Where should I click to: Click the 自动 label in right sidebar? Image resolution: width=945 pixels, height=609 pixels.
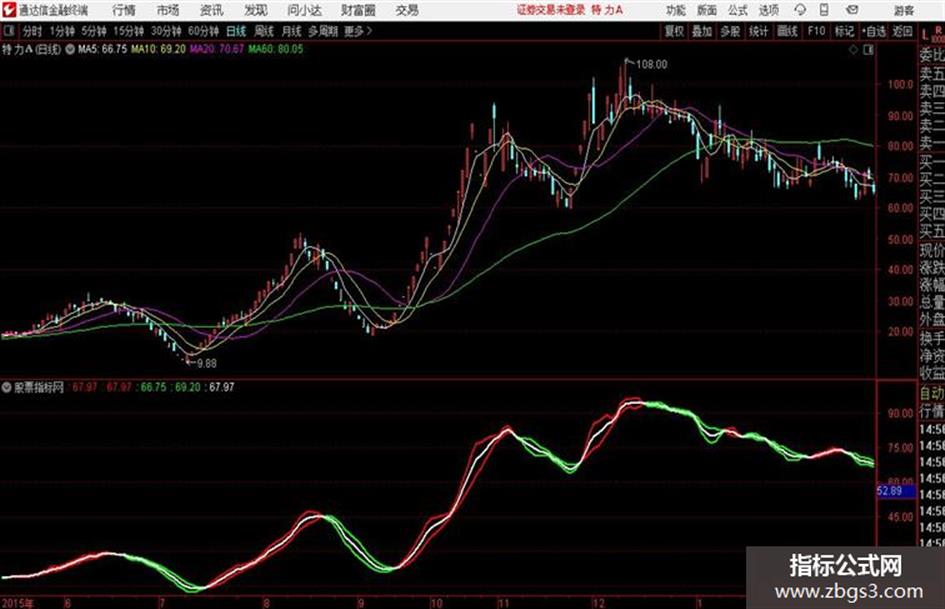[932, 394]
